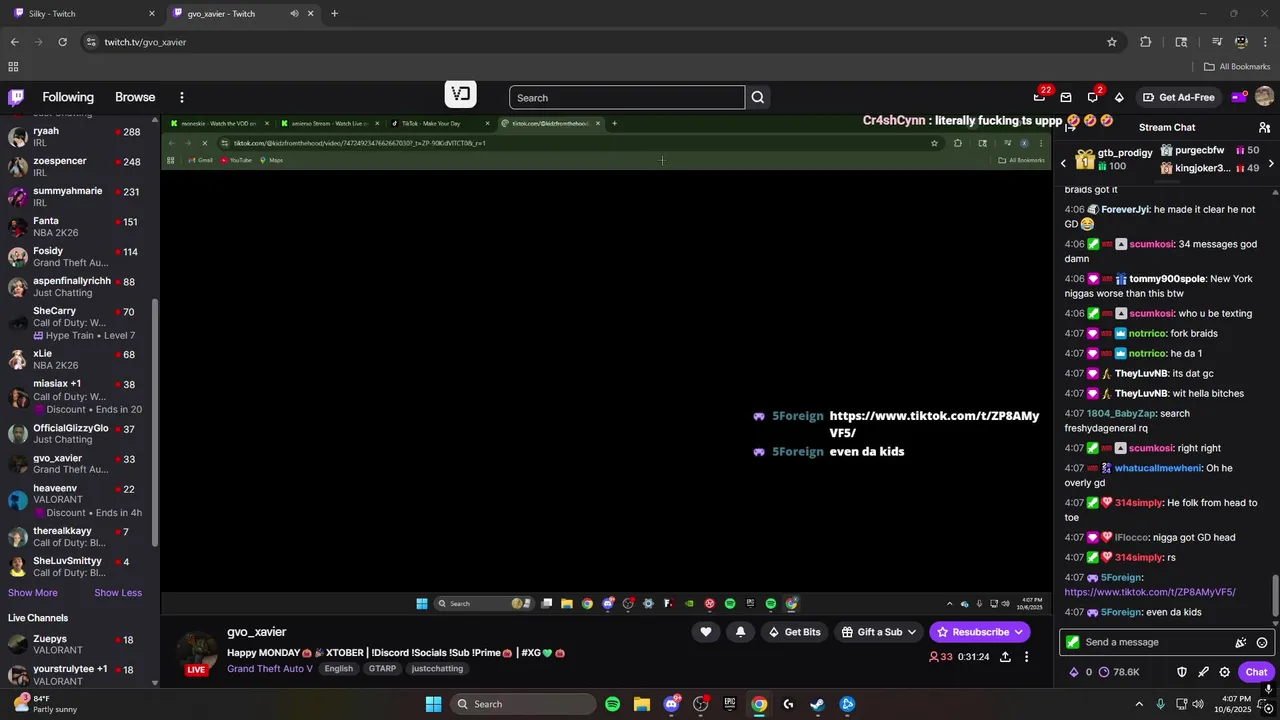This screenshot has height=720, width=1280.
Task: Click the justchatting tag
Action: (x=437, y=669)
